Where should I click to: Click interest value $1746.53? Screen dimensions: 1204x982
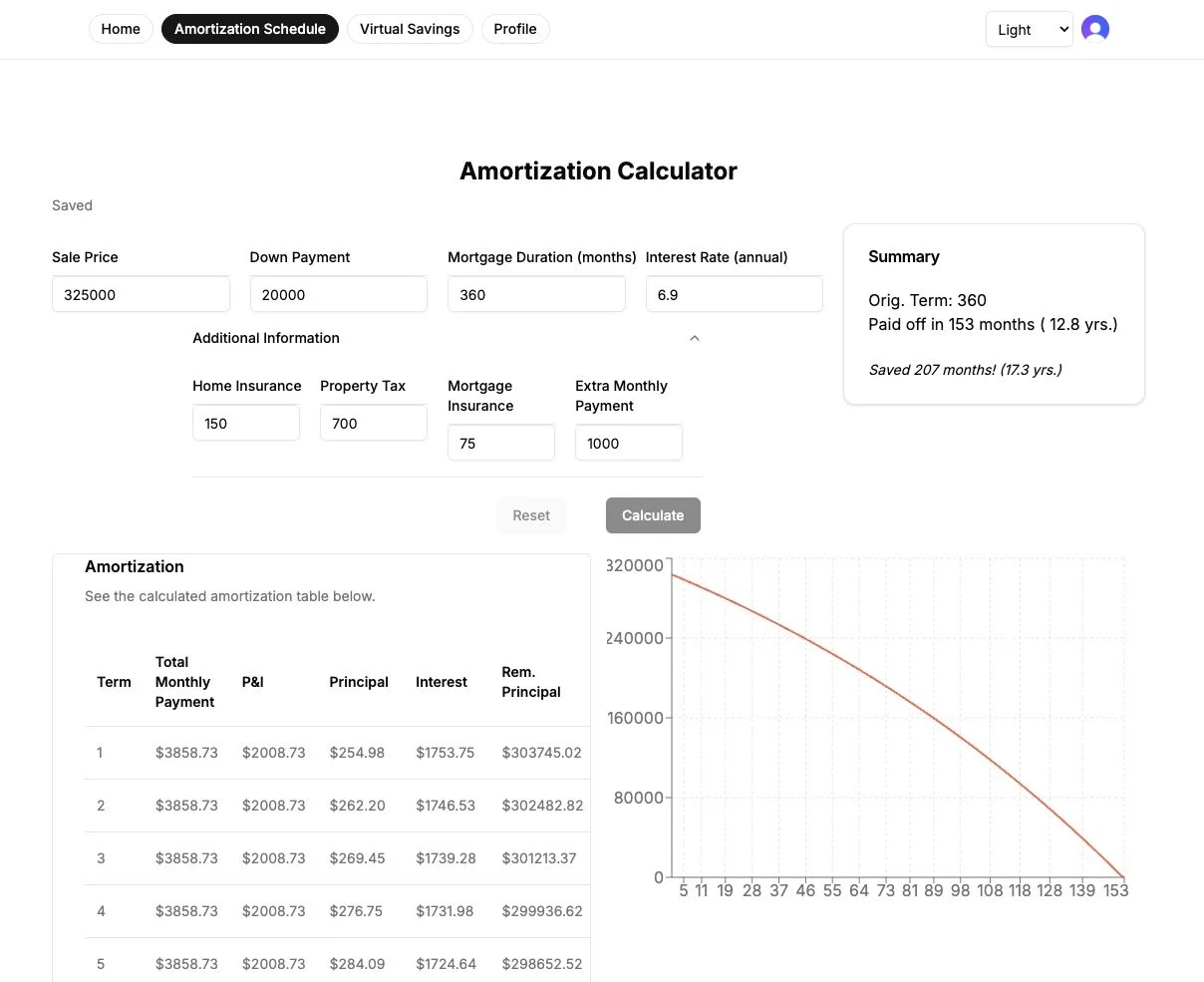446,806
